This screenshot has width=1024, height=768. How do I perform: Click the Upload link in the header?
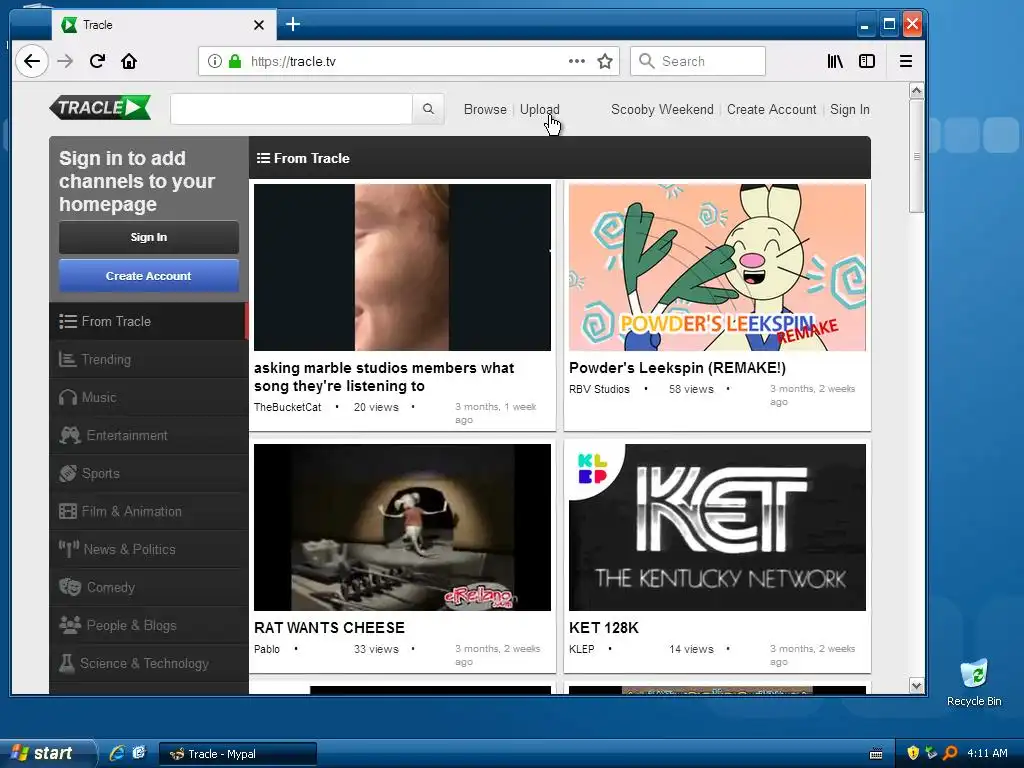[x=539, y=110]
